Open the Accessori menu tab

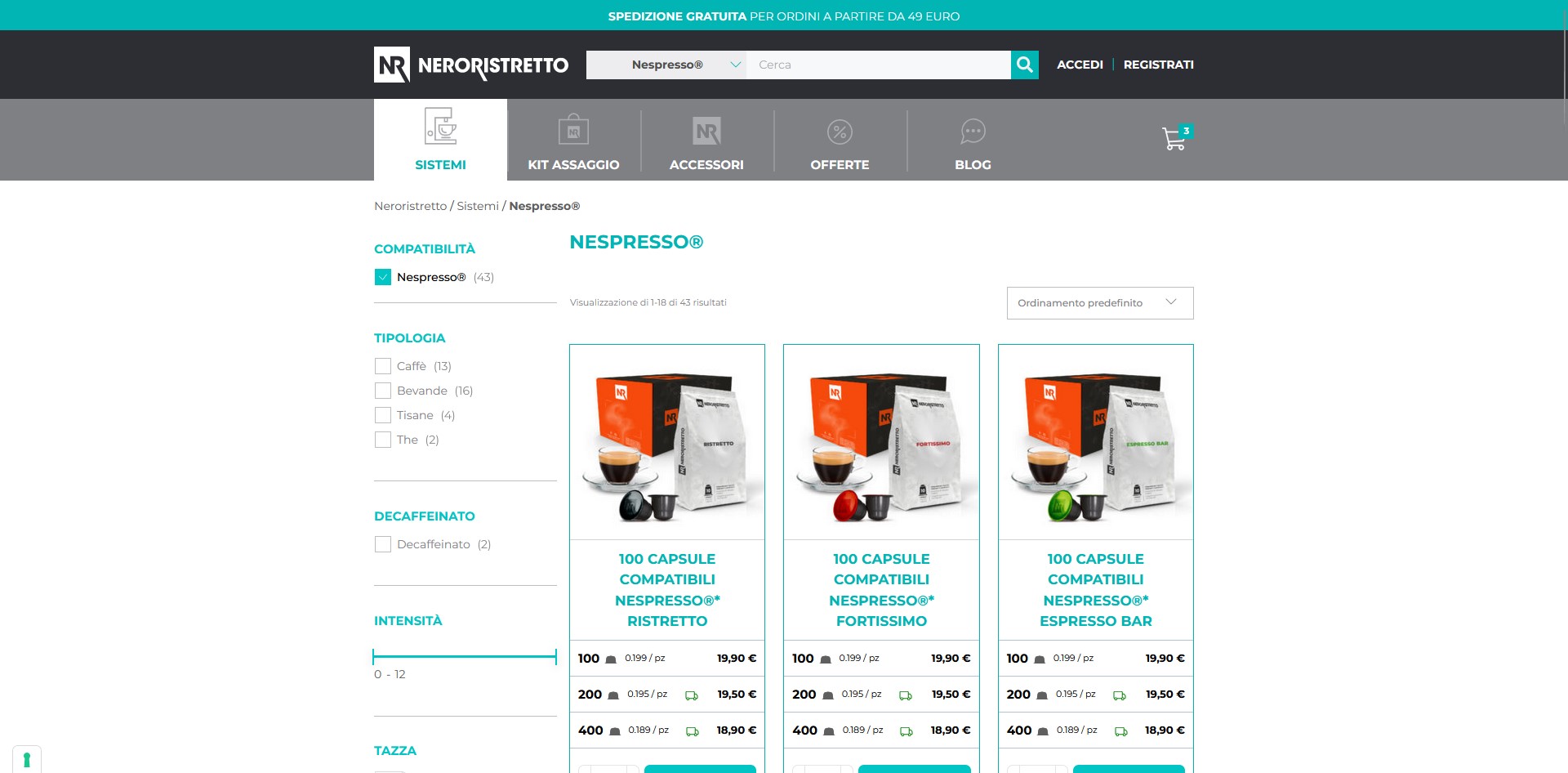(x=706, y=140)
